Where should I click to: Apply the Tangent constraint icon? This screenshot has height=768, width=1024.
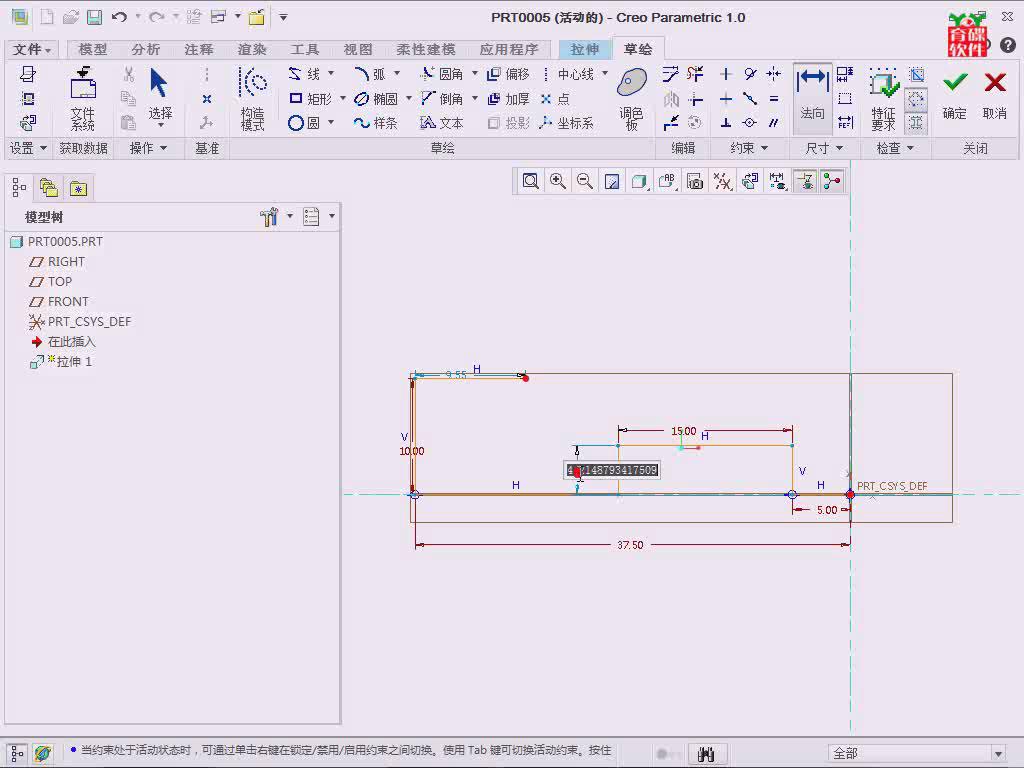pos(750,74)
